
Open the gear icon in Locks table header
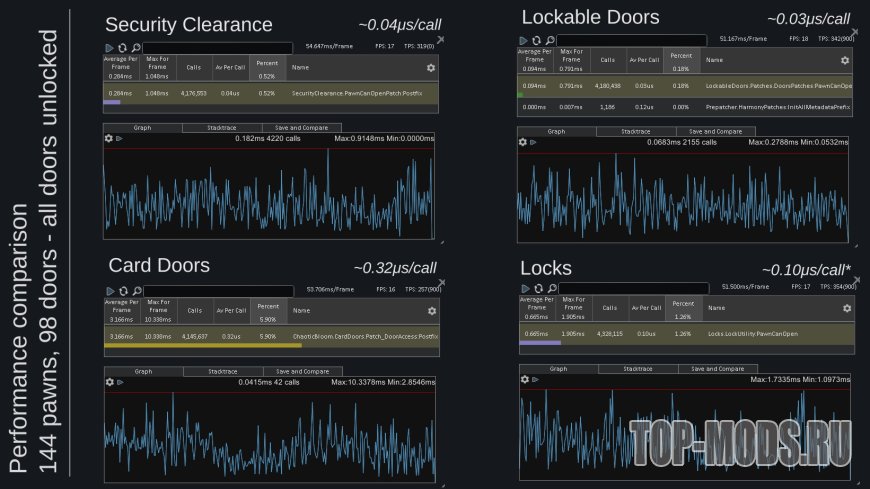(x=845, y=310)
